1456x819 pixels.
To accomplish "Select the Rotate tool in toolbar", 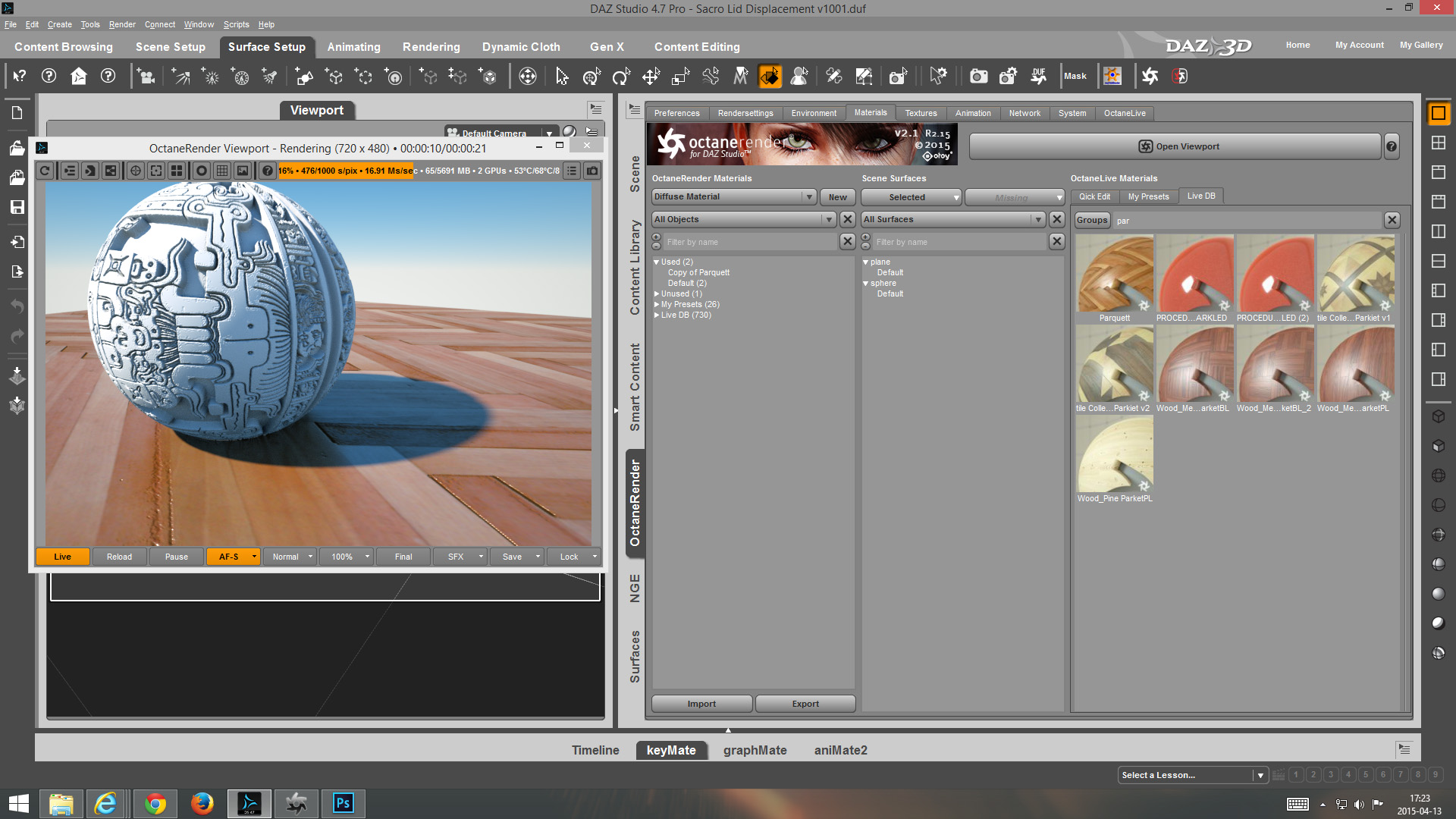I will tap(621, 76).
